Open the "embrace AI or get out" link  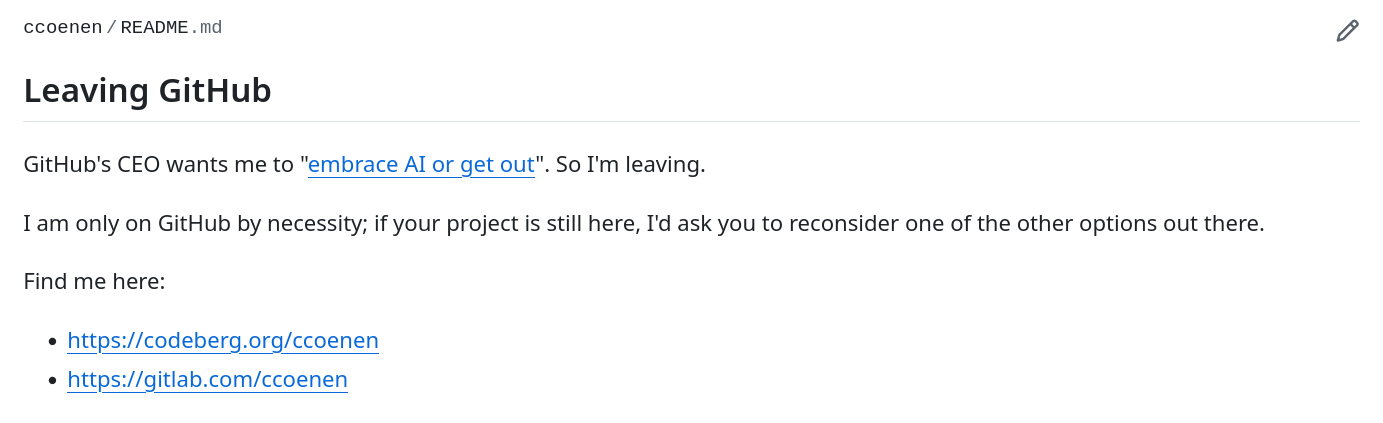tap(421, 164)
